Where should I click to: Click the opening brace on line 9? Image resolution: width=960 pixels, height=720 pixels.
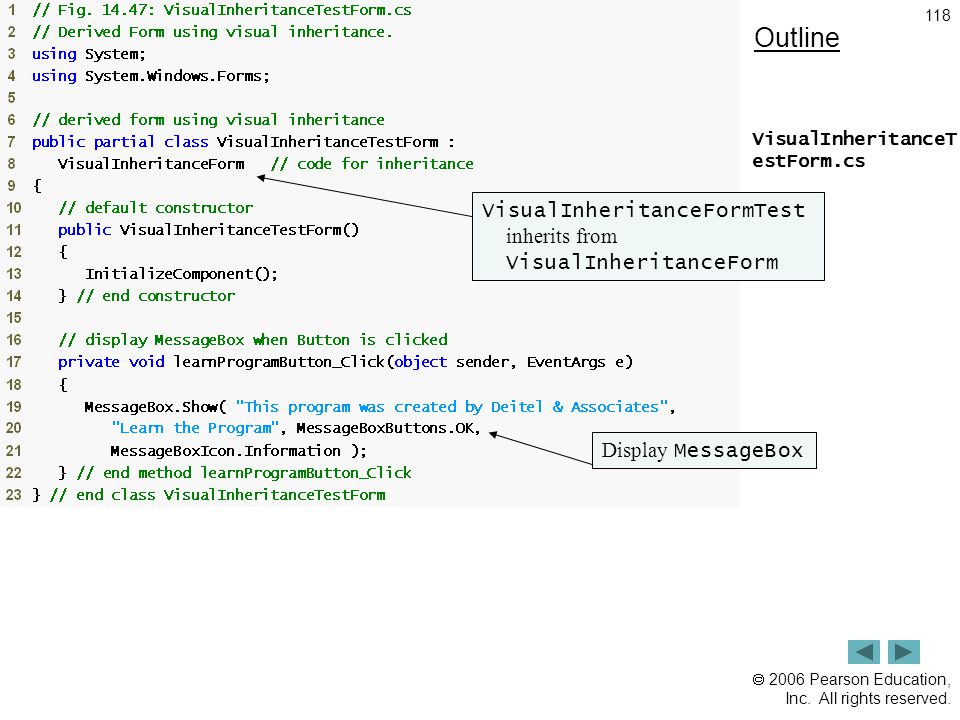pyautogui.click(x=37, y=186)
